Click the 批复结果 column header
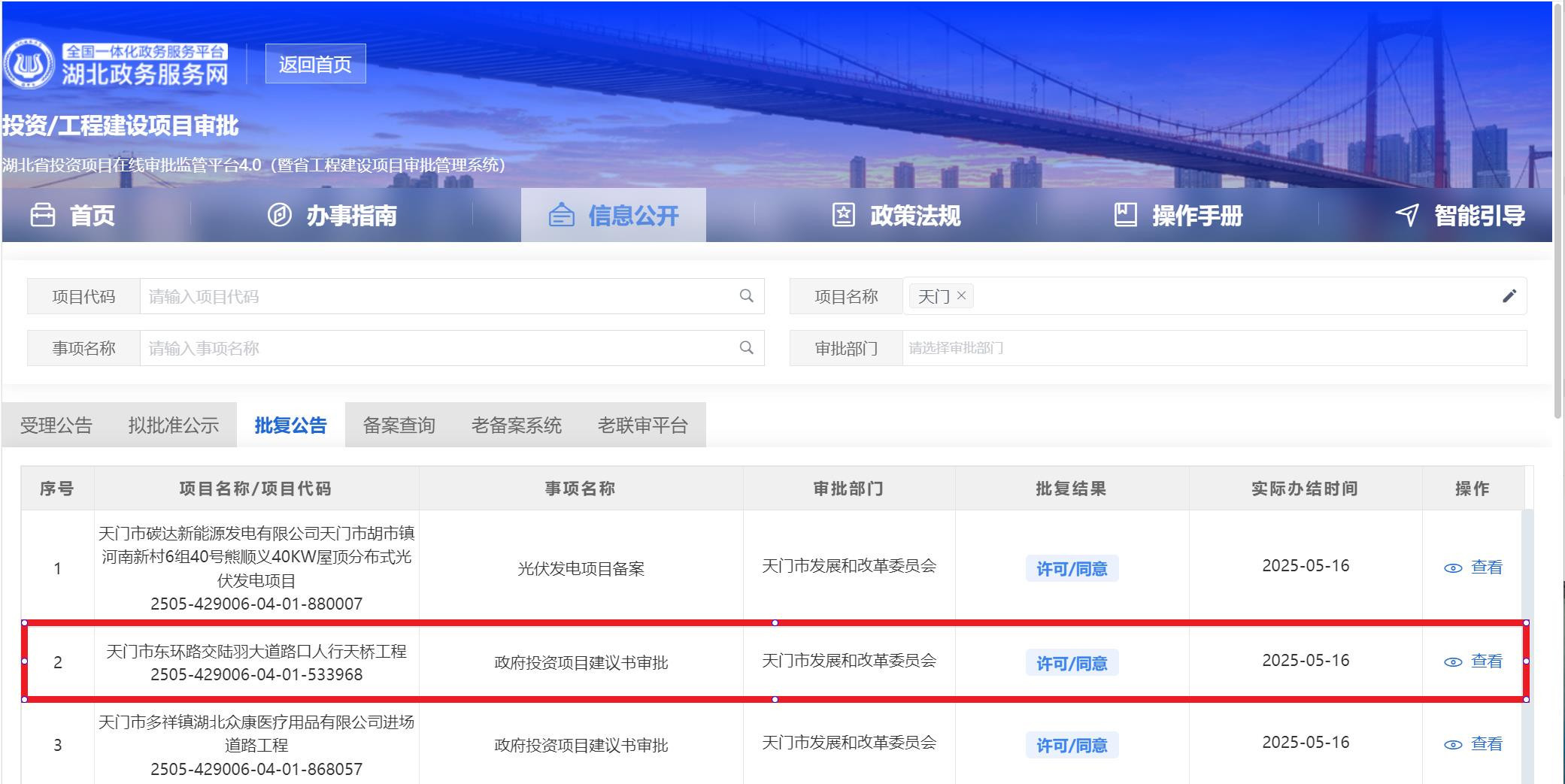Viewport: 1565px width, 784px height. pos(1072,489)
